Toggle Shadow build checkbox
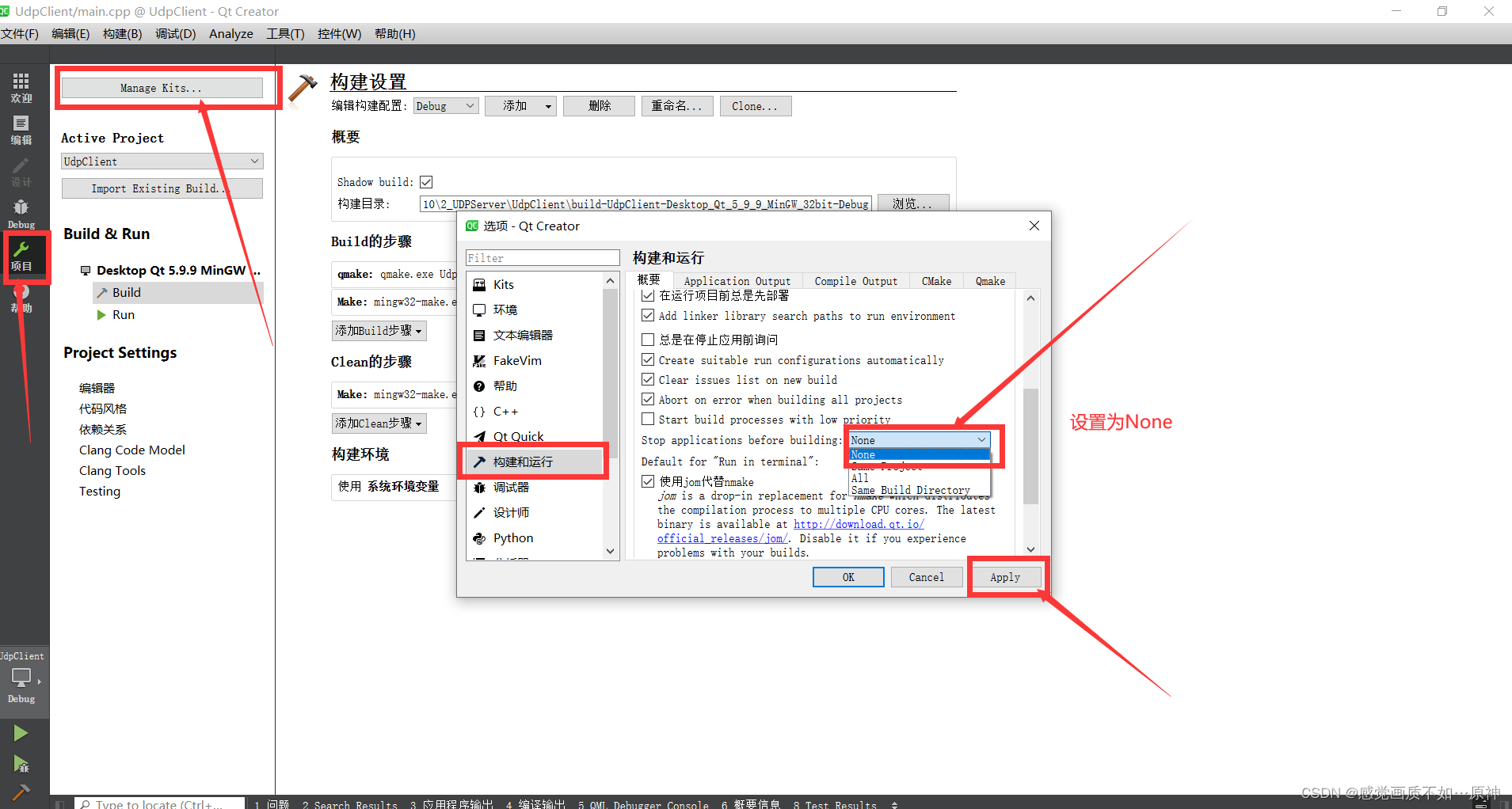Screen dimensions: 1512x809 pos(426,182)
